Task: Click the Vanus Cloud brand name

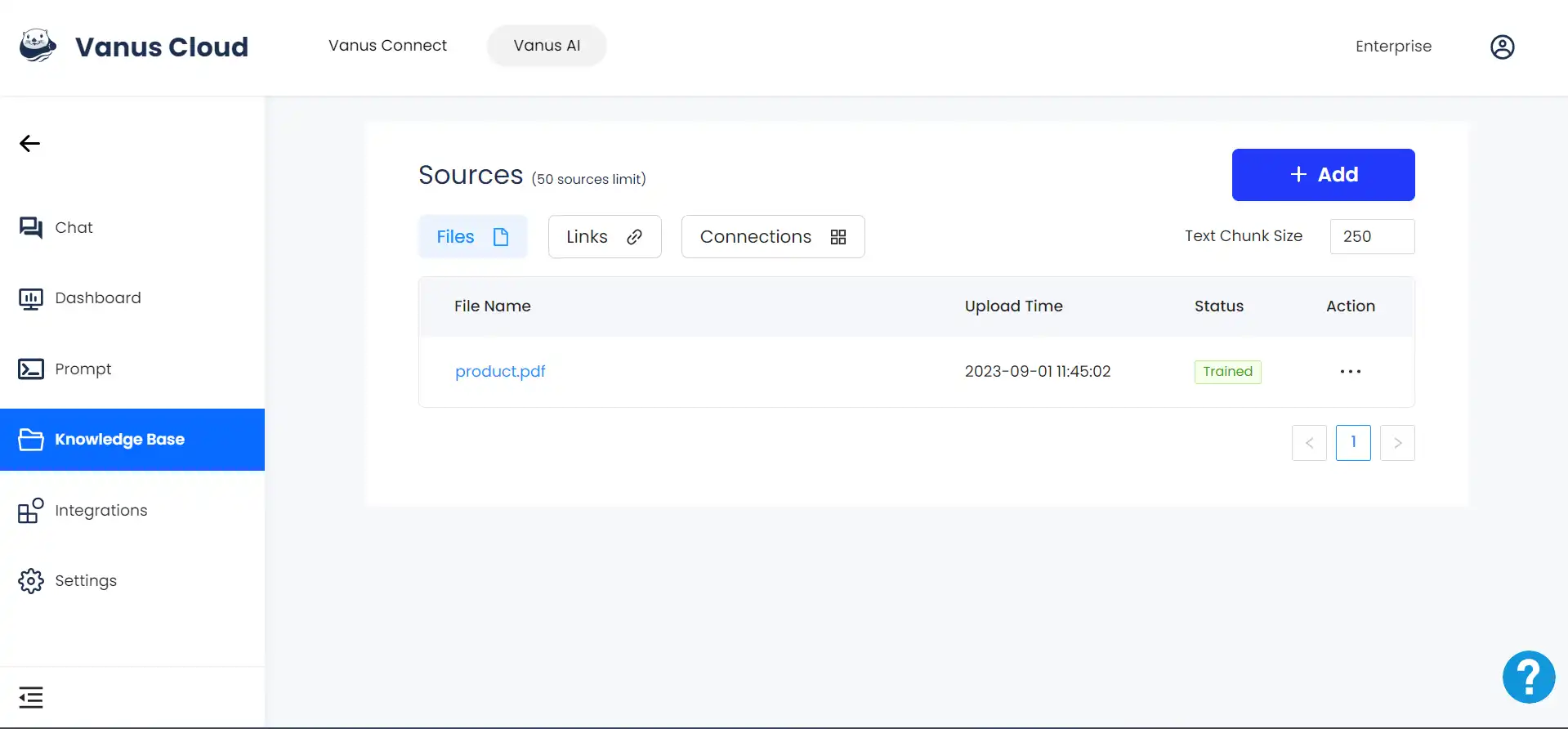Action: (x=162, y=47)
